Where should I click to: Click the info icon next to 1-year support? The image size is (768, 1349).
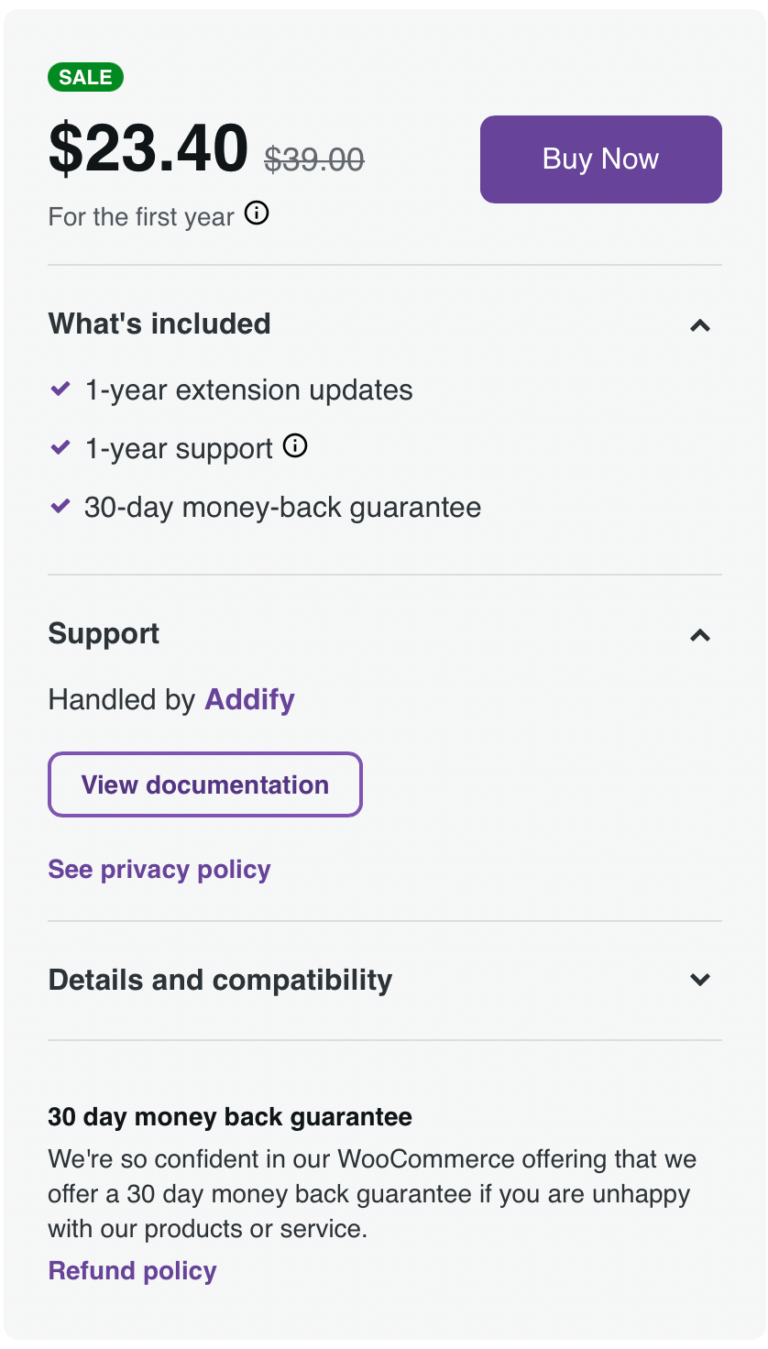(295, 446)
